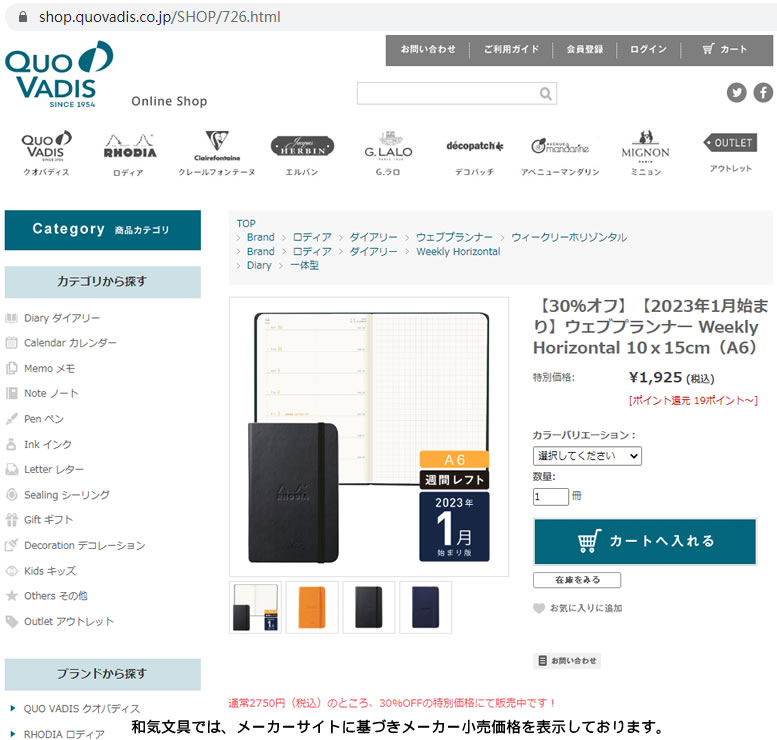This screenshot has width=777, height=740.
Task: Click the heart icon to add to favorites
Action: [x=539, y=608]
